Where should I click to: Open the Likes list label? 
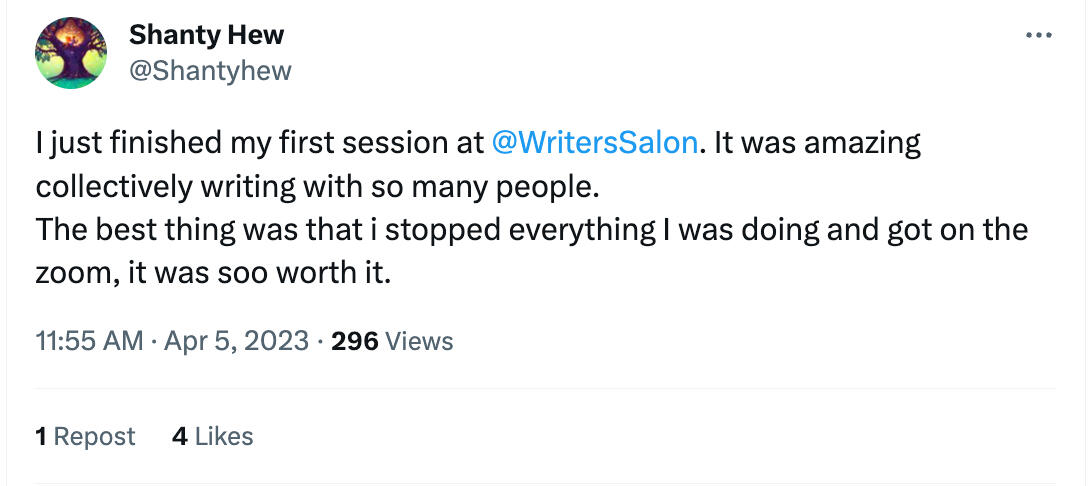[x=224, y=437]
